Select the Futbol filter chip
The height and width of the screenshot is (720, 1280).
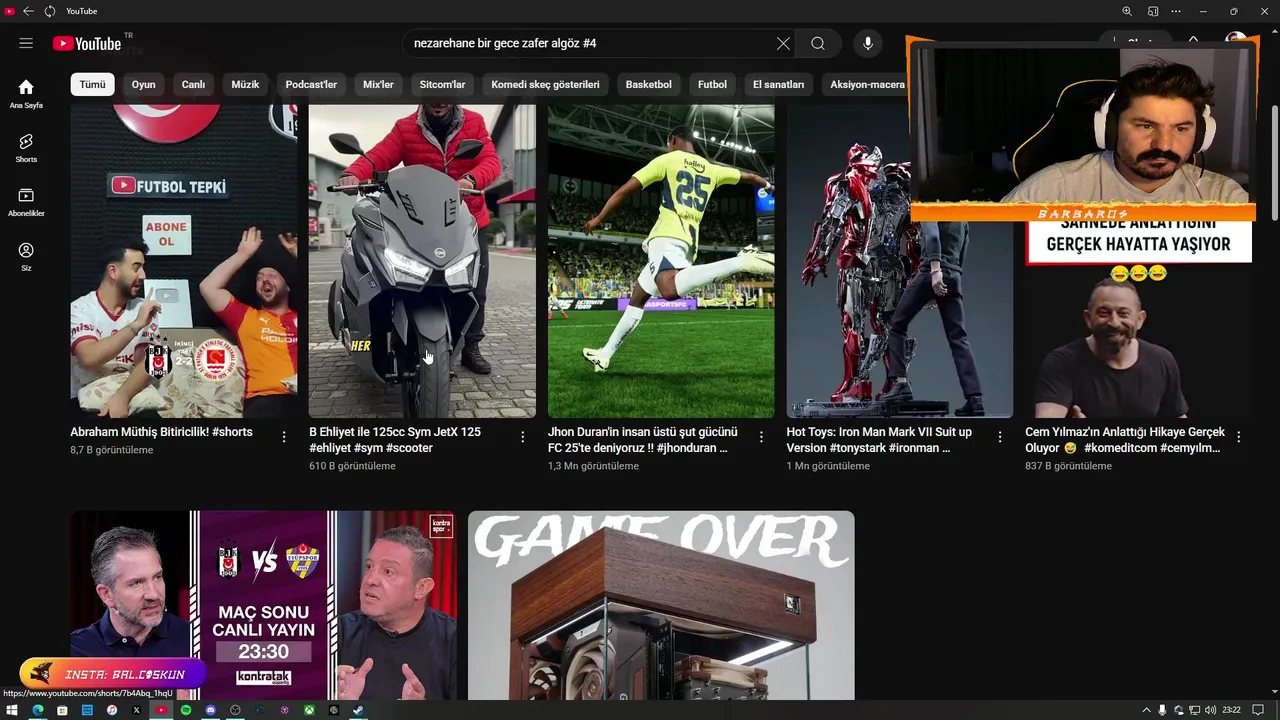pyautogui.click(x=712, y=85)
